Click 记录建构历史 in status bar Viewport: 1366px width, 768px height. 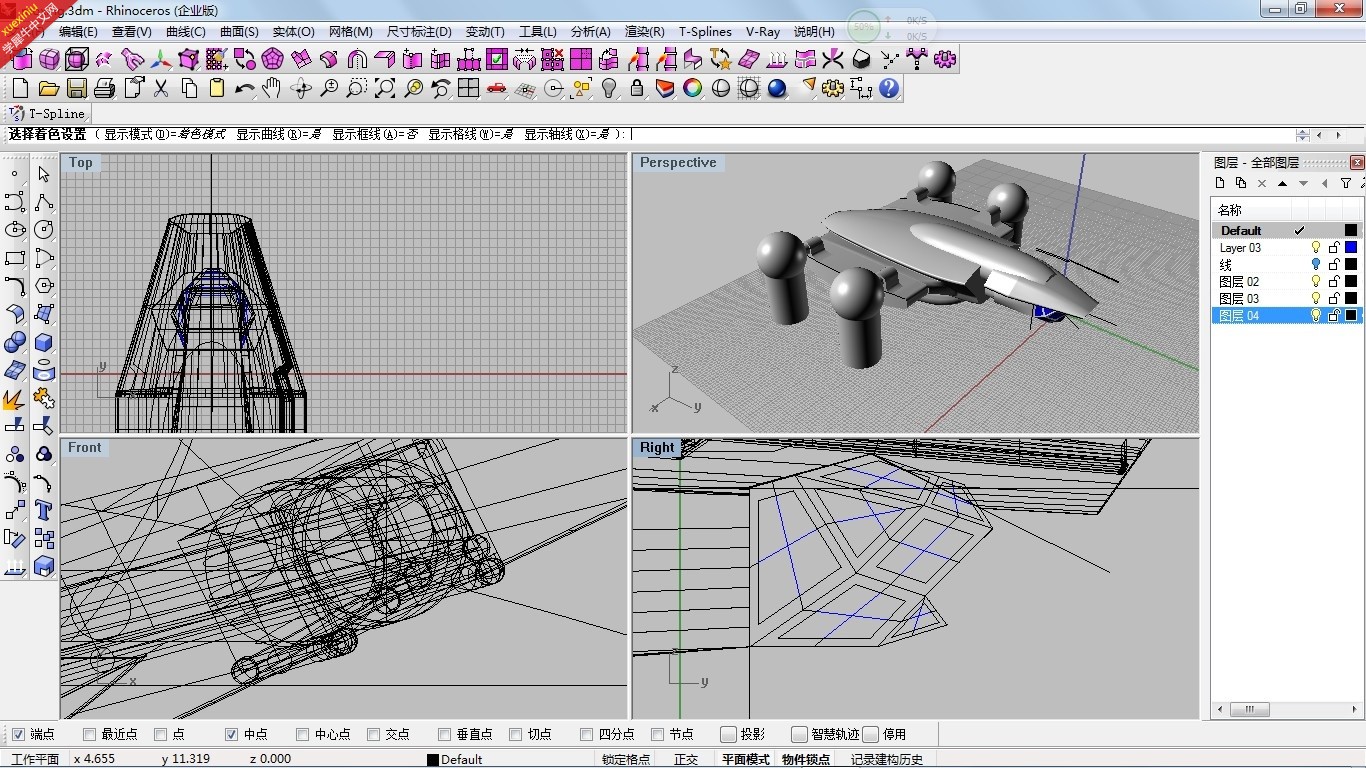tap(887, 759)
